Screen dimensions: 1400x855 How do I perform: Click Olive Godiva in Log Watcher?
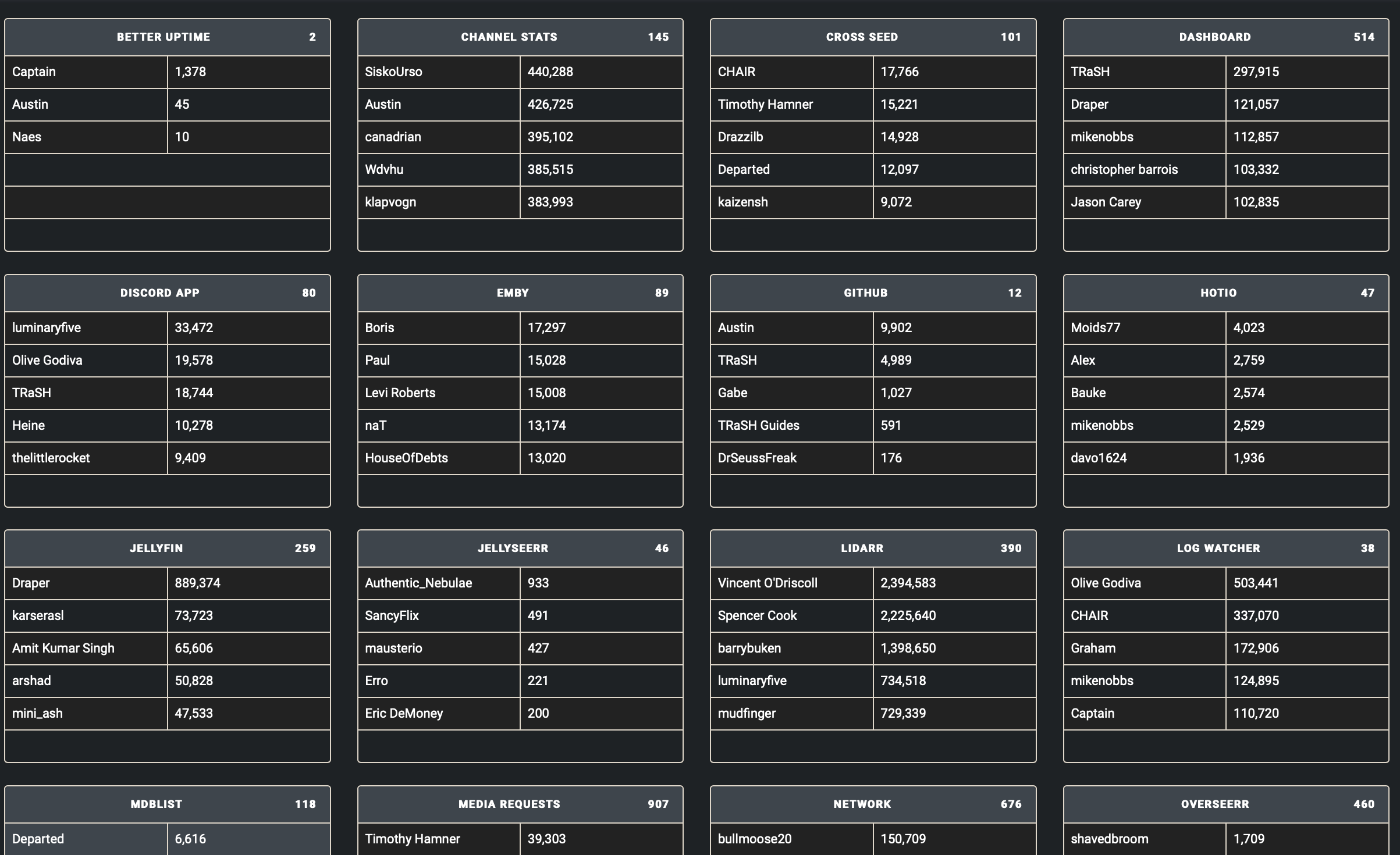[1106, 583]
